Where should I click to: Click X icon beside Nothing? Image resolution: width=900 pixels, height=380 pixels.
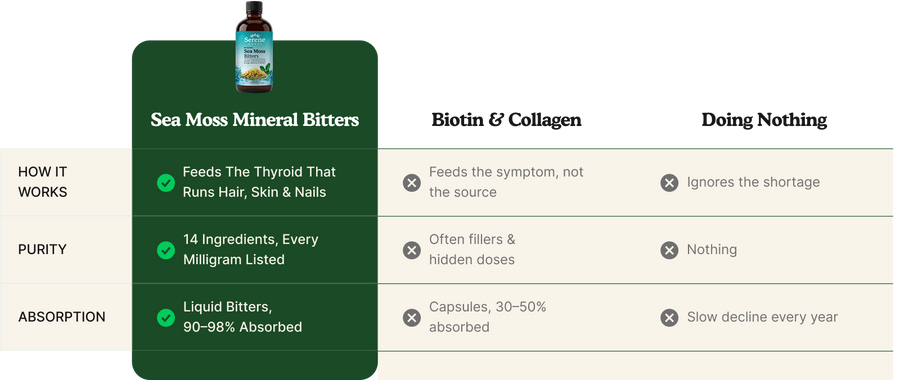[669, 250]
